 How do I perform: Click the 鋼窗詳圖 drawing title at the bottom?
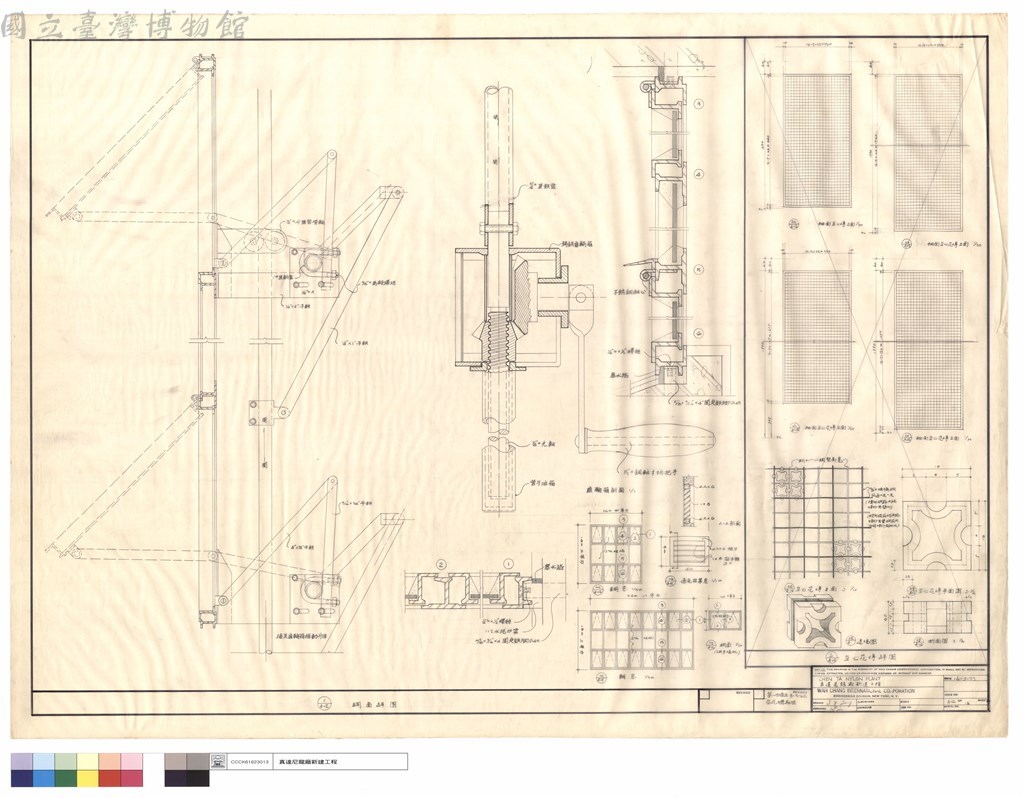coord(374,705)
